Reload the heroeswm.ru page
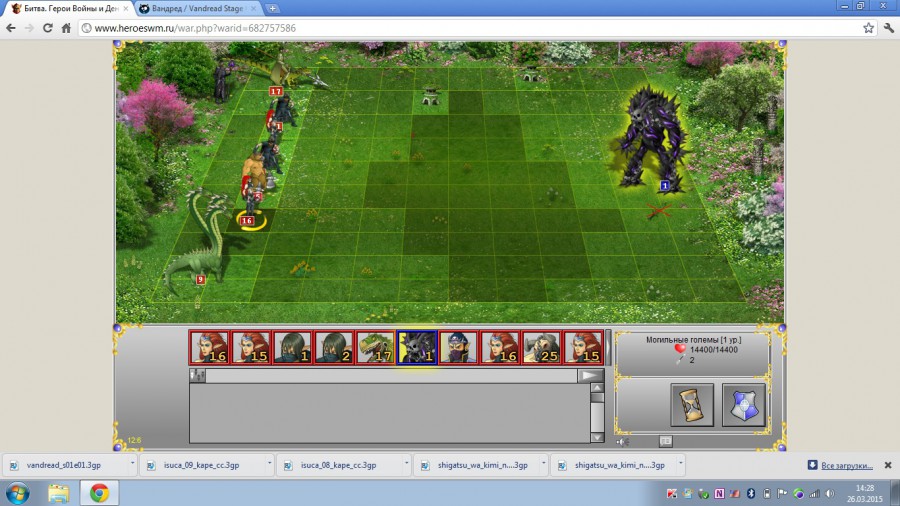 (x=48, y=28)
